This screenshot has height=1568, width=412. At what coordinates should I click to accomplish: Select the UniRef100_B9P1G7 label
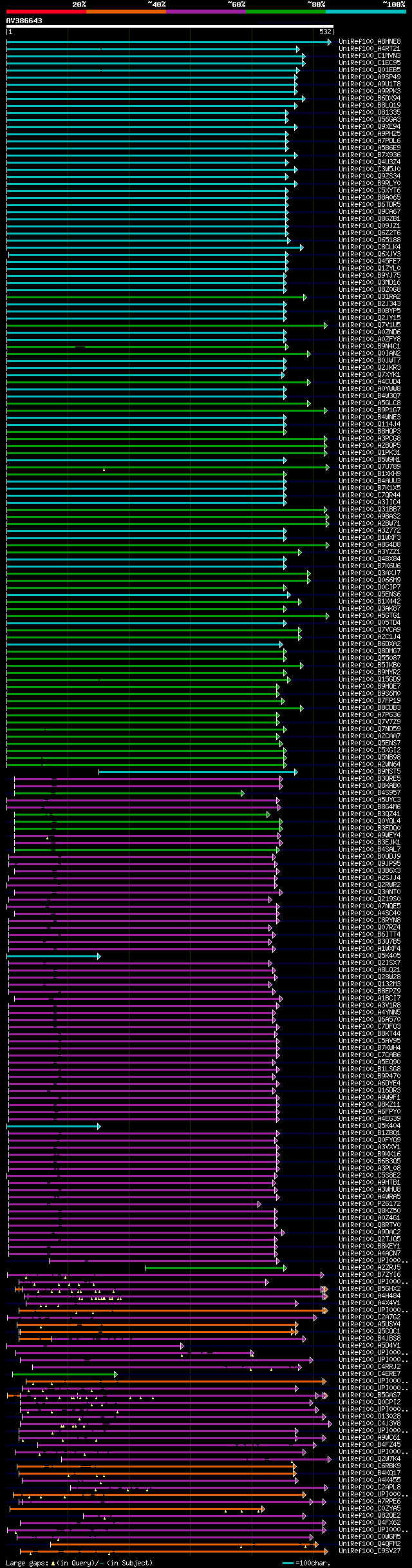[370, 410]
